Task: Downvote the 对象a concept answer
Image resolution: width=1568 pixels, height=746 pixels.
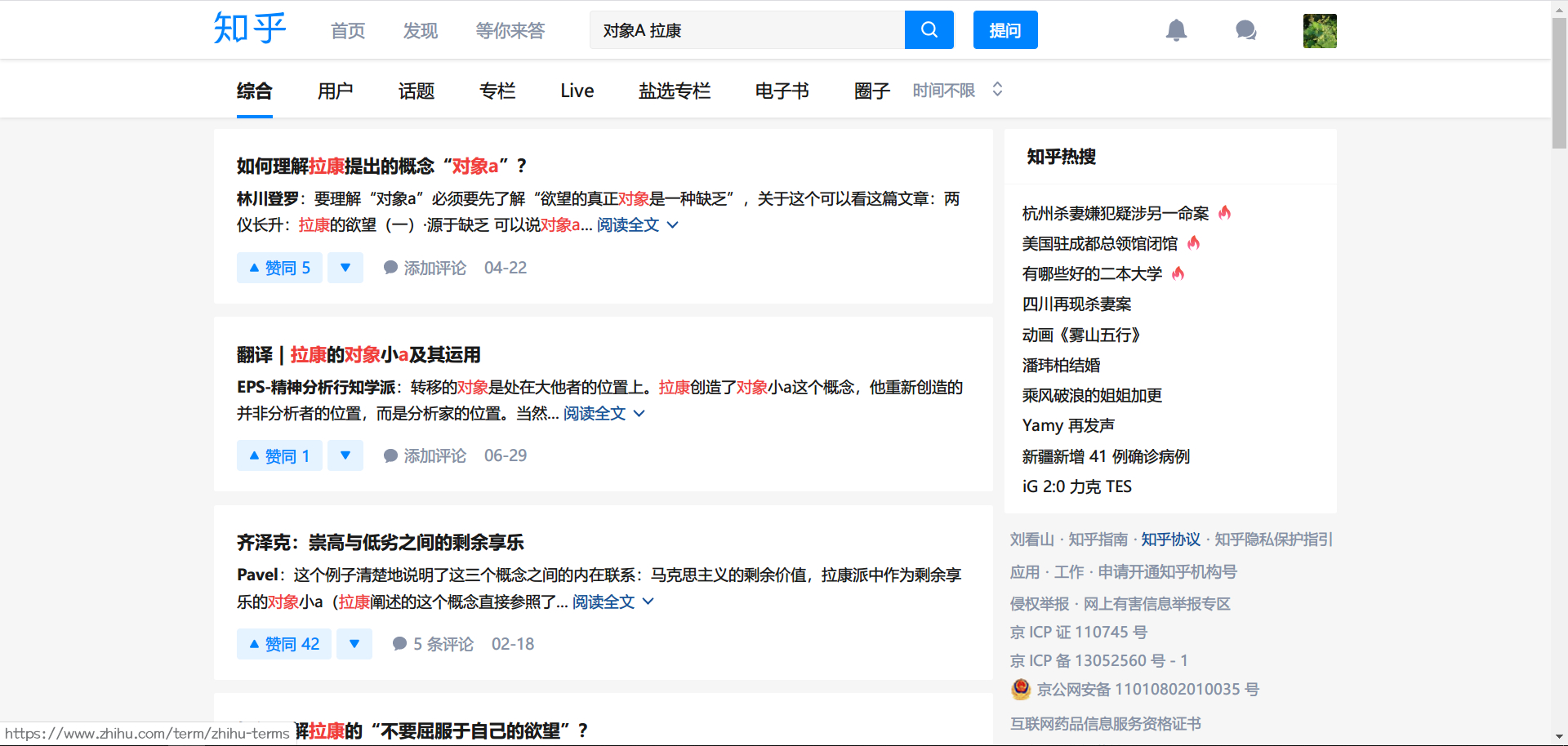Action: coord(345,268)
